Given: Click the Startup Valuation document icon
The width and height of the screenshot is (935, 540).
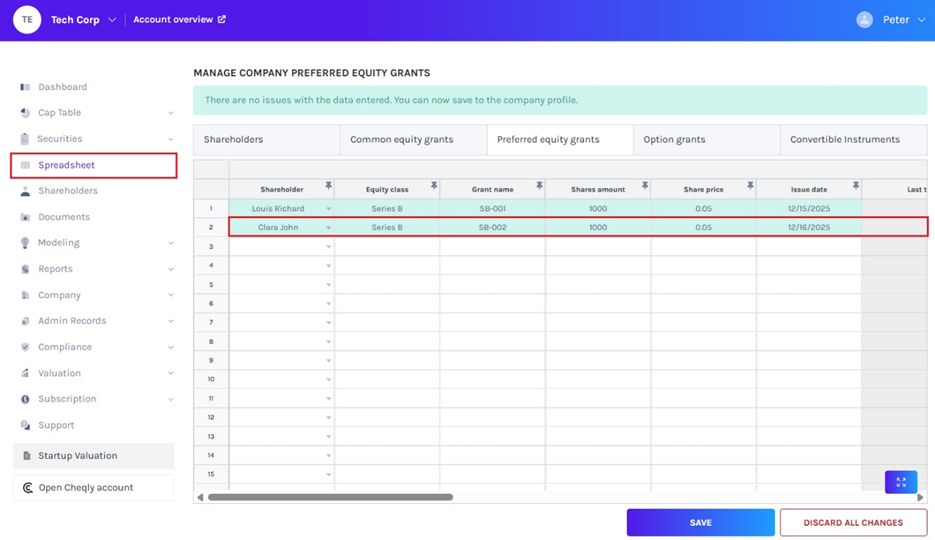Looking at the screenshot, I should (27, 456).
